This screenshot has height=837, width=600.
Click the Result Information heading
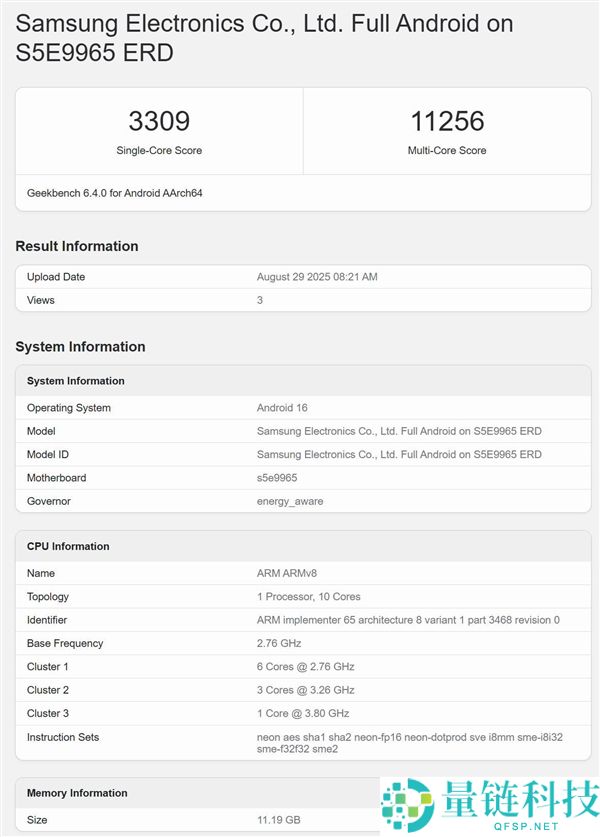(77, 246)
